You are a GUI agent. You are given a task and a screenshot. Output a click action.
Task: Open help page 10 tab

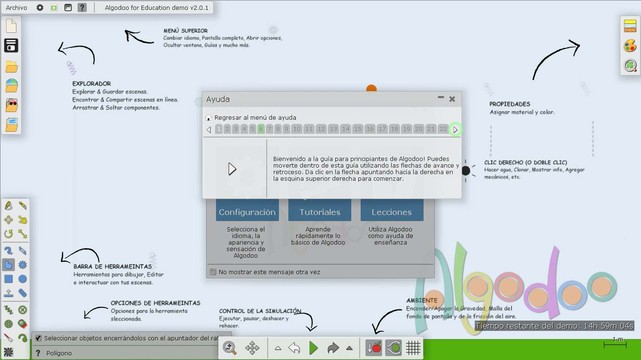point(297,129)
